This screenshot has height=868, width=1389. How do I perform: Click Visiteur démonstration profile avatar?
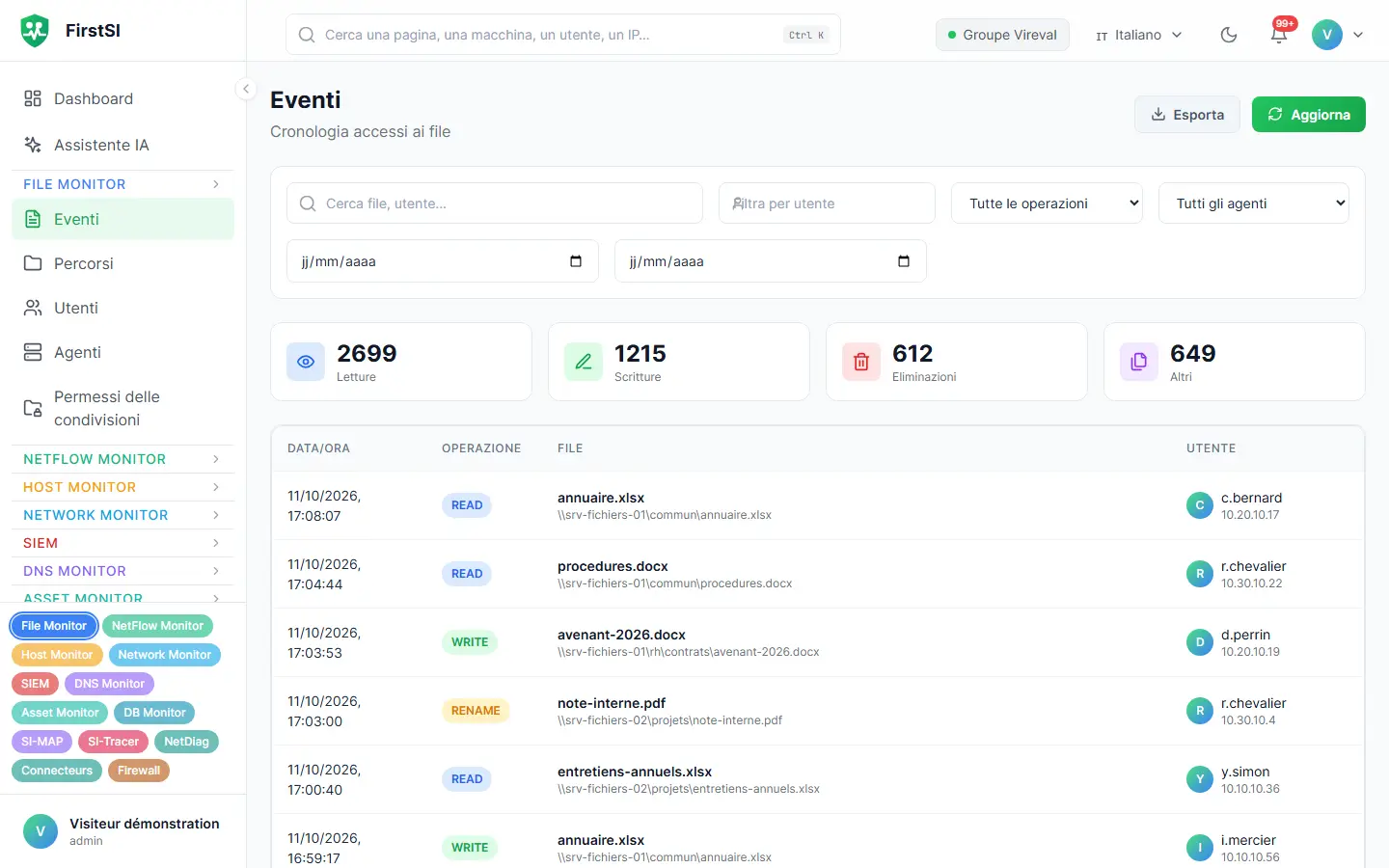pyautogui.click(x=41, y=831)
